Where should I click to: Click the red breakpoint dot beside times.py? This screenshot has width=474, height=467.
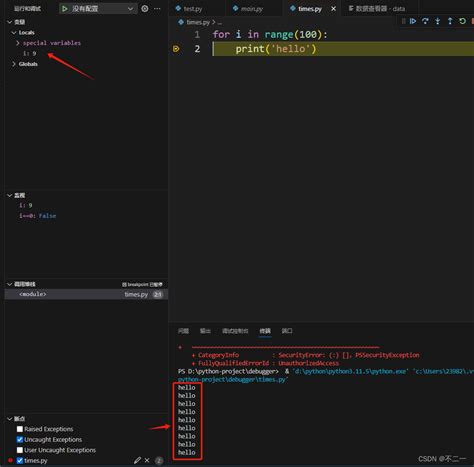10,460
